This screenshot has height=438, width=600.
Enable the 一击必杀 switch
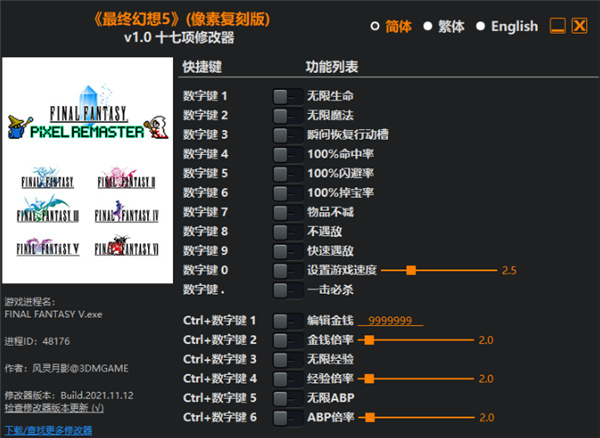(x=288, y=290)
